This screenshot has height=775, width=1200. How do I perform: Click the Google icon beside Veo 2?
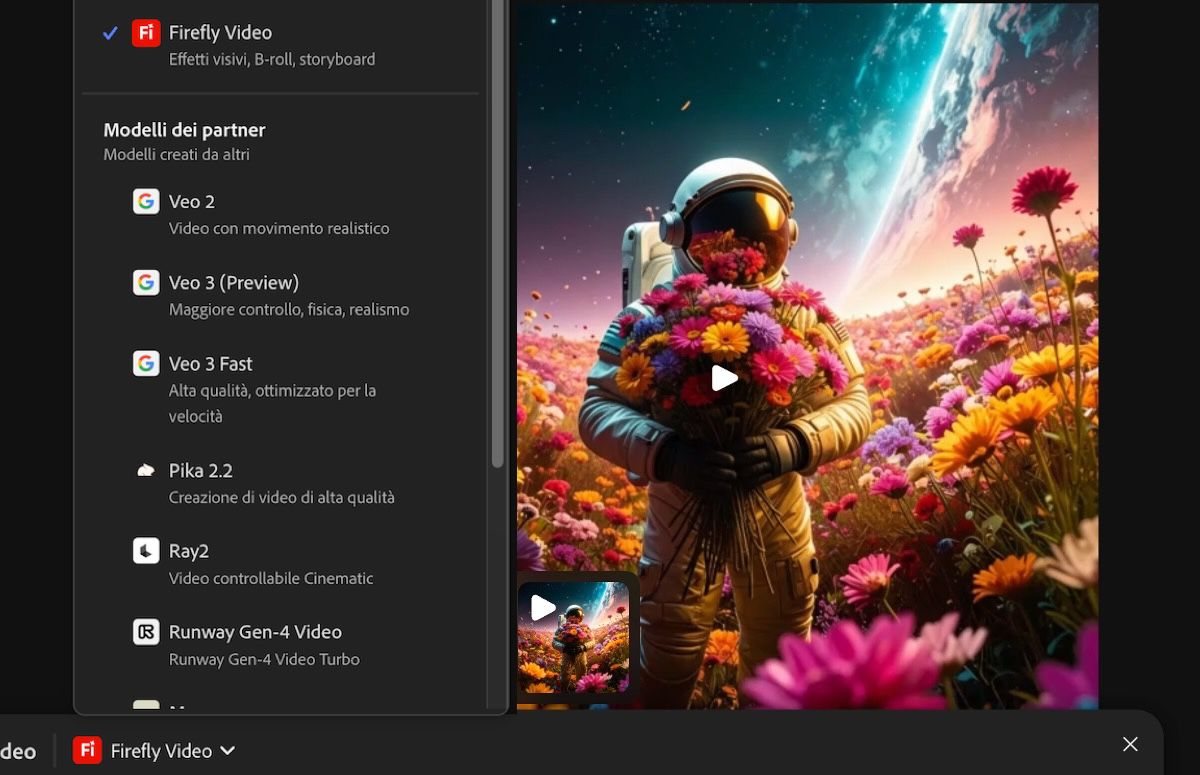[x=146, y=201]
